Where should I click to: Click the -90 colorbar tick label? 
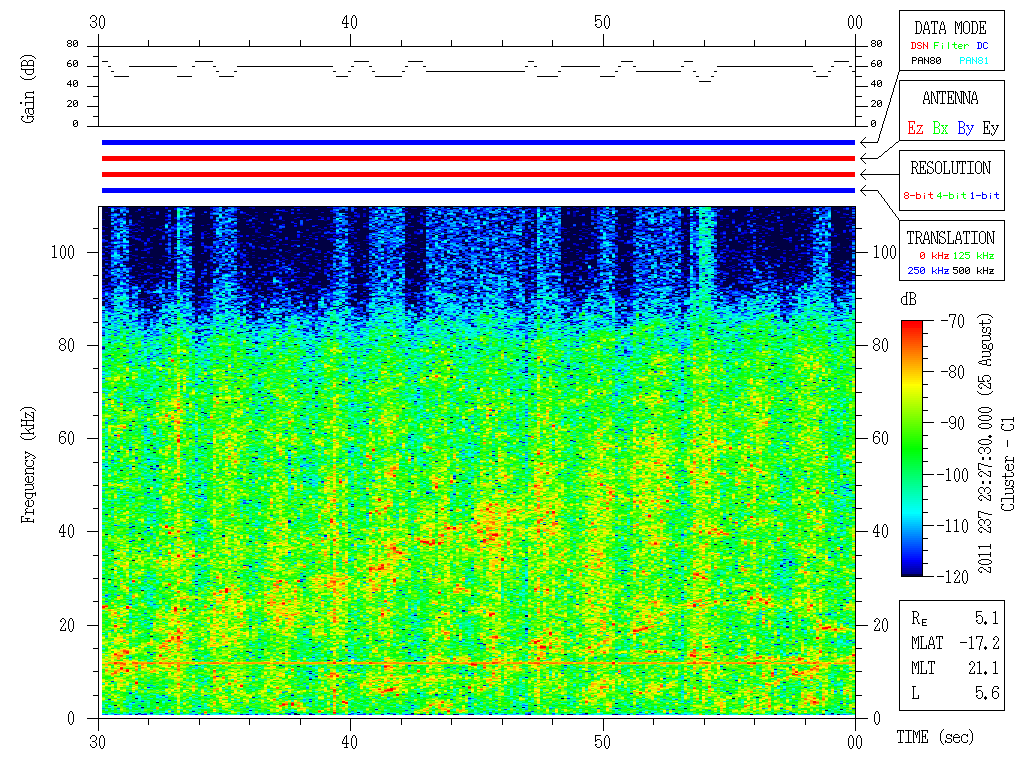coord(952,423)
